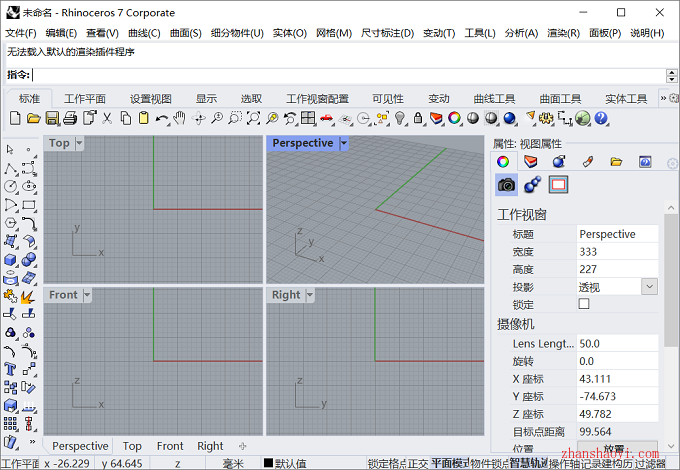Open the 文件(F) menu
680x470 pixels.
click(20, 33)
